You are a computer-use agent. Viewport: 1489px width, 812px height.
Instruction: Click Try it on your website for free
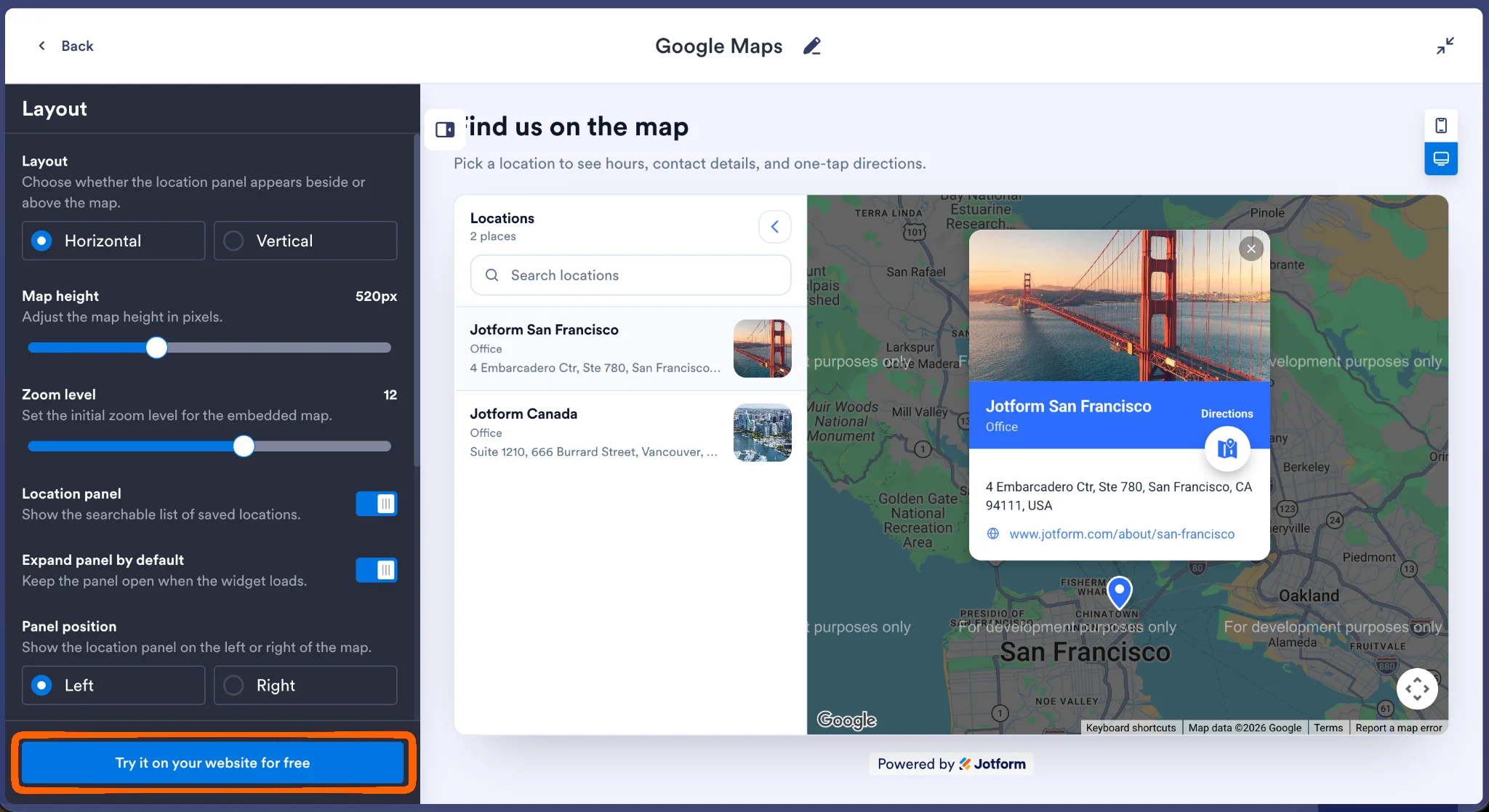(x=212, y=763)
